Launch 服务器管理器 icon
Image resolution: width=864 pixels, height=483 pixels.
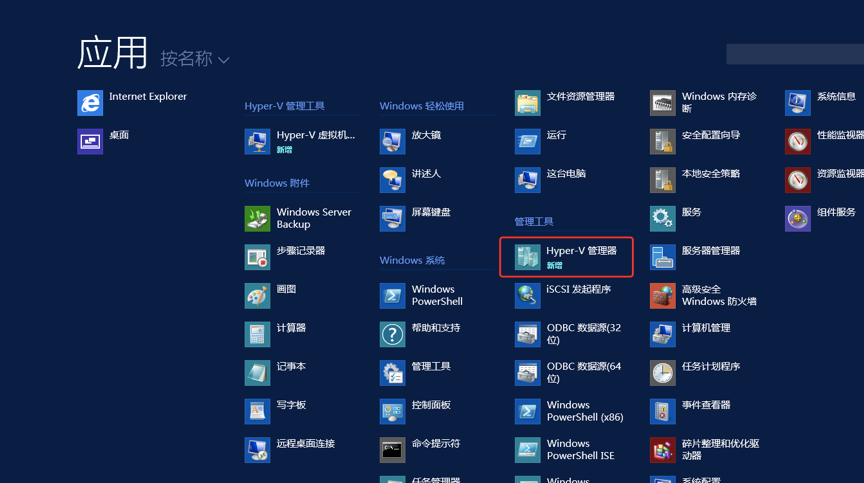pos(662,257)
